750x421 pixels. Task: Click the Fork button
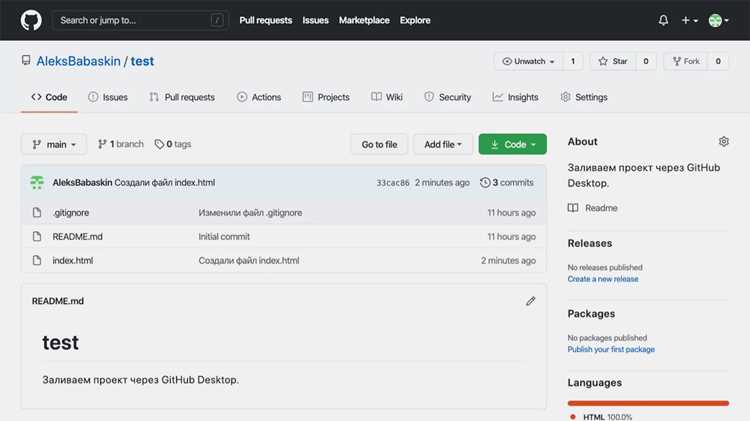(x=686, y=61)
